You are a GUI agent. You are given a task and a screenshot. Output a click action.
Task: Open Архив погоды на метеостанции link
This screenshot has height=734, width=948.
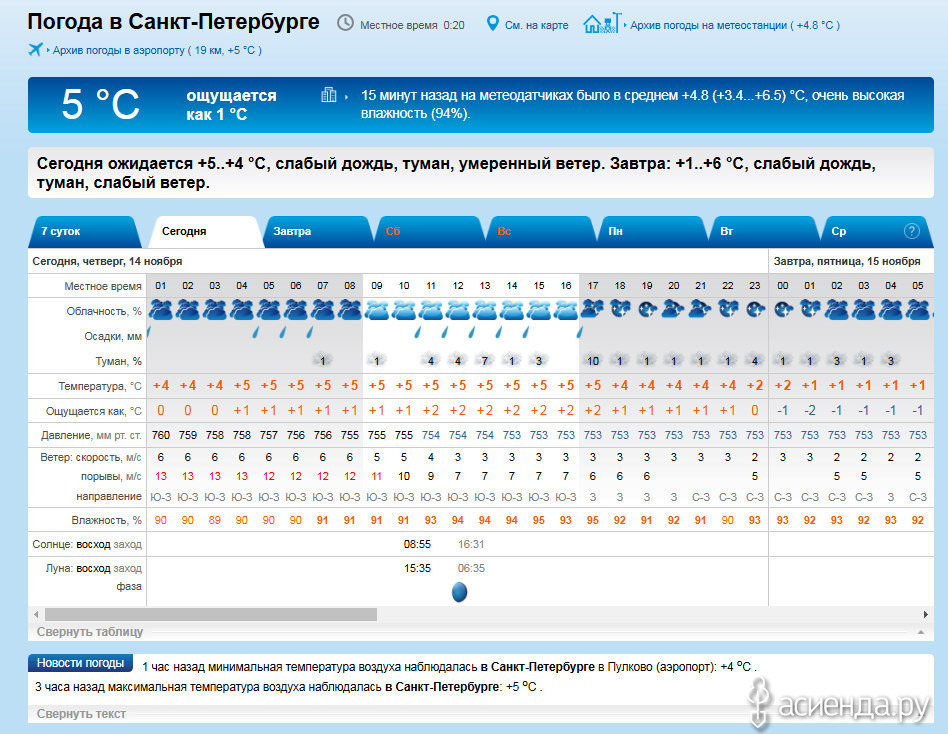pos(735,25)
